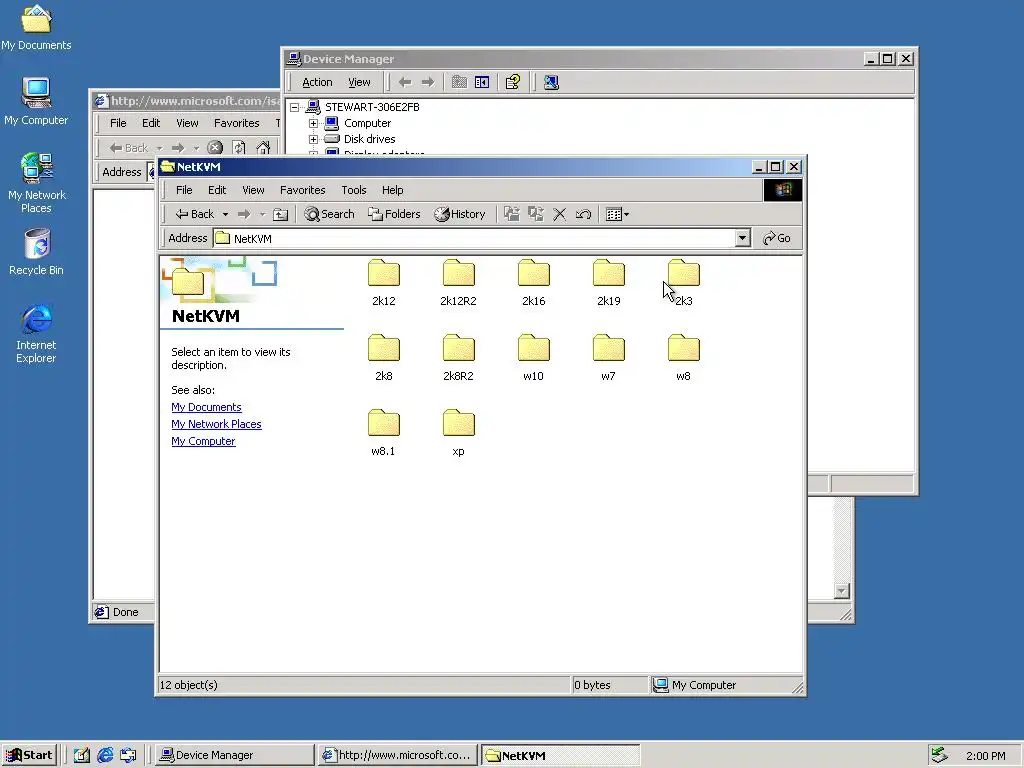Open the 2k12 folder
Image resolution: width=1024 pixels, height=768 pixels.
pos(383,282)
